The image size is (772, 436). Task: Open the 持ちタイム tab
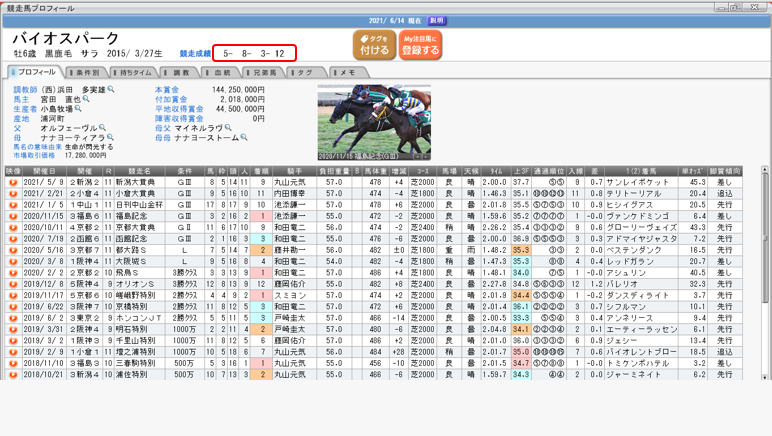[134, 73]
